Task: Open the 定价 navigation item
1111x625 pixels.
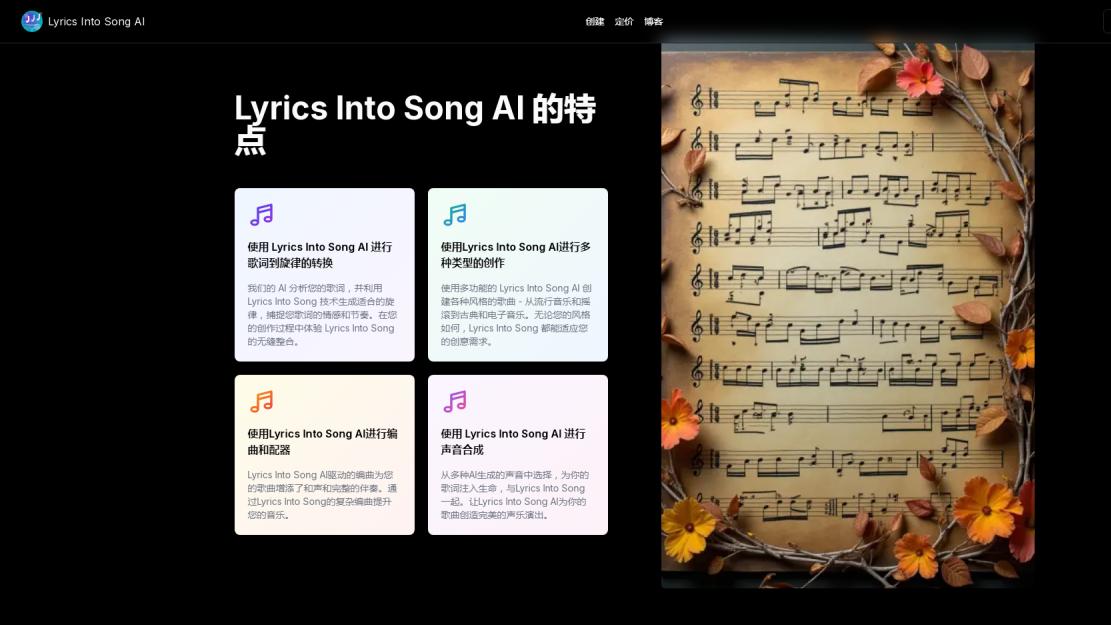Action: pos(624,21)
